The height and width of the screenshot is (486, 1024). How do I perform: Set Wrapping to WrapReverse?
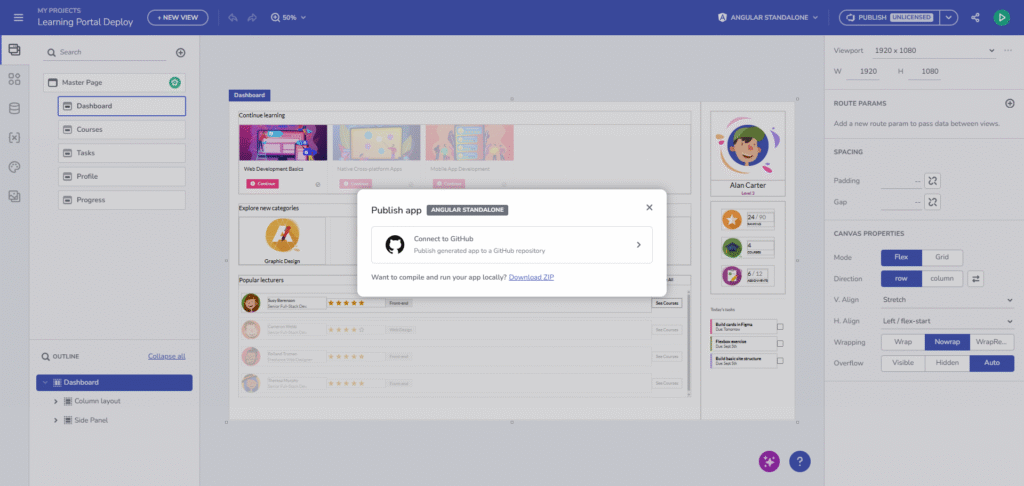[991, 342]
